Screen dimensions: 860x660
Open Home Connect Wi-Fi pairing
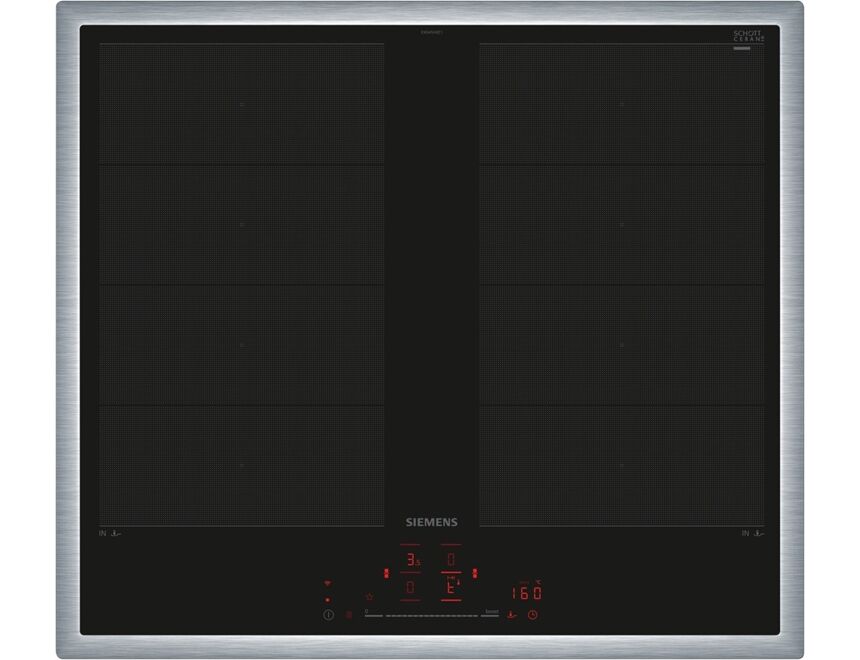click(326, 582)
